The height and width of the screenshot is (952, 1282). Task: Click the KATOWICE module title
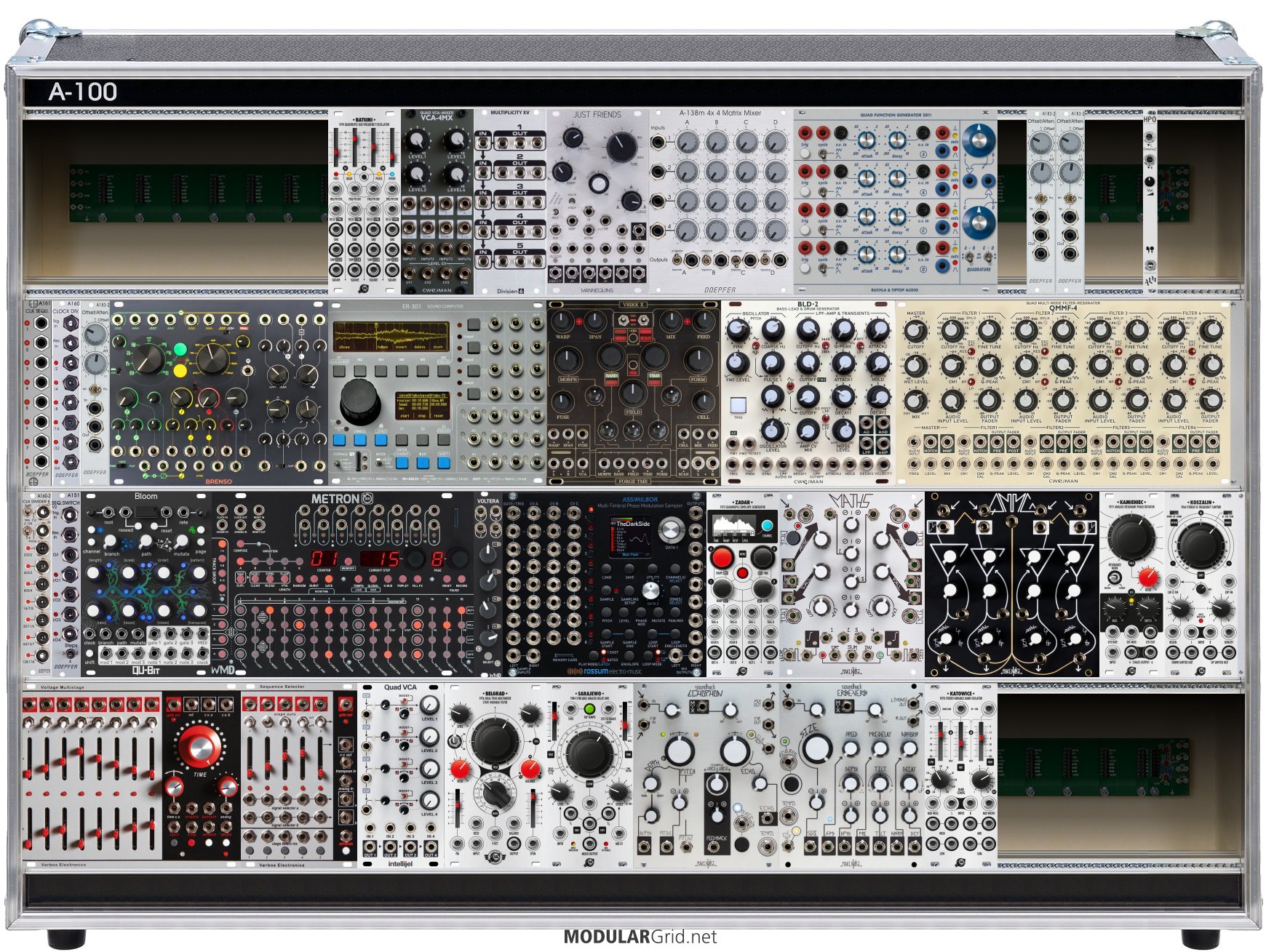(x=960, y=694)
